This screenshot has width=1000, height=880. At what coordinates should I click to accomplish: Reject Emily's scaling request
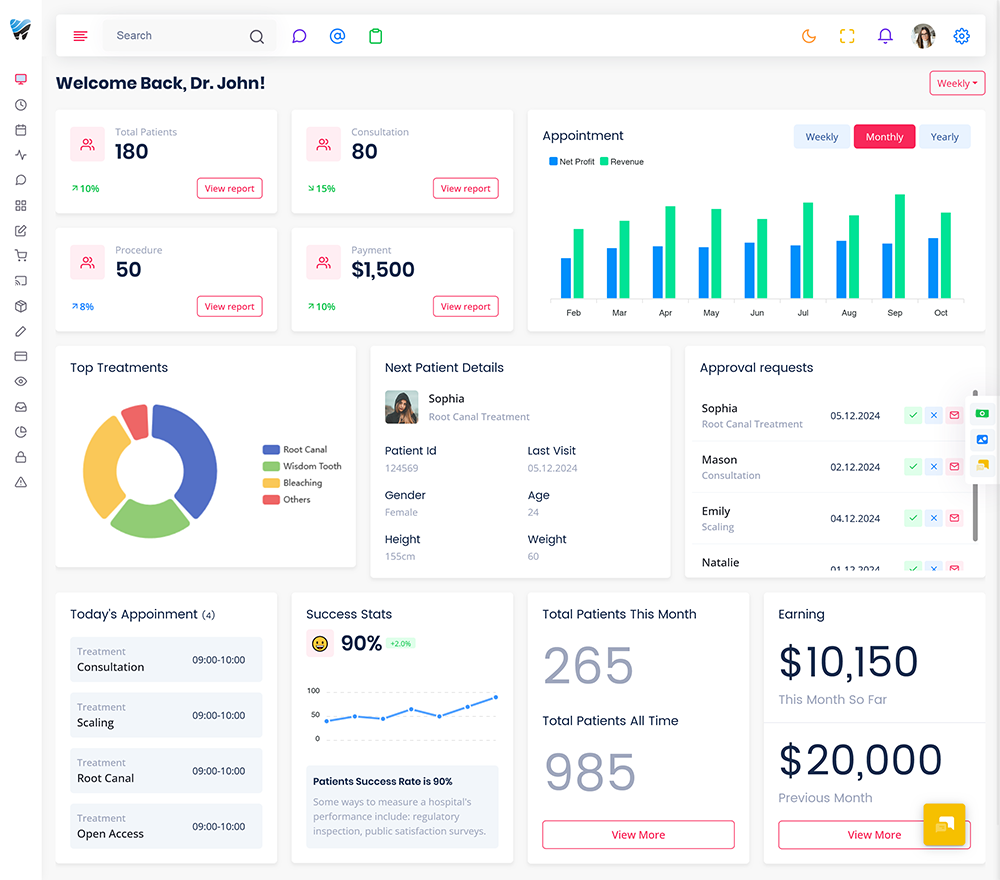[934, 518]
